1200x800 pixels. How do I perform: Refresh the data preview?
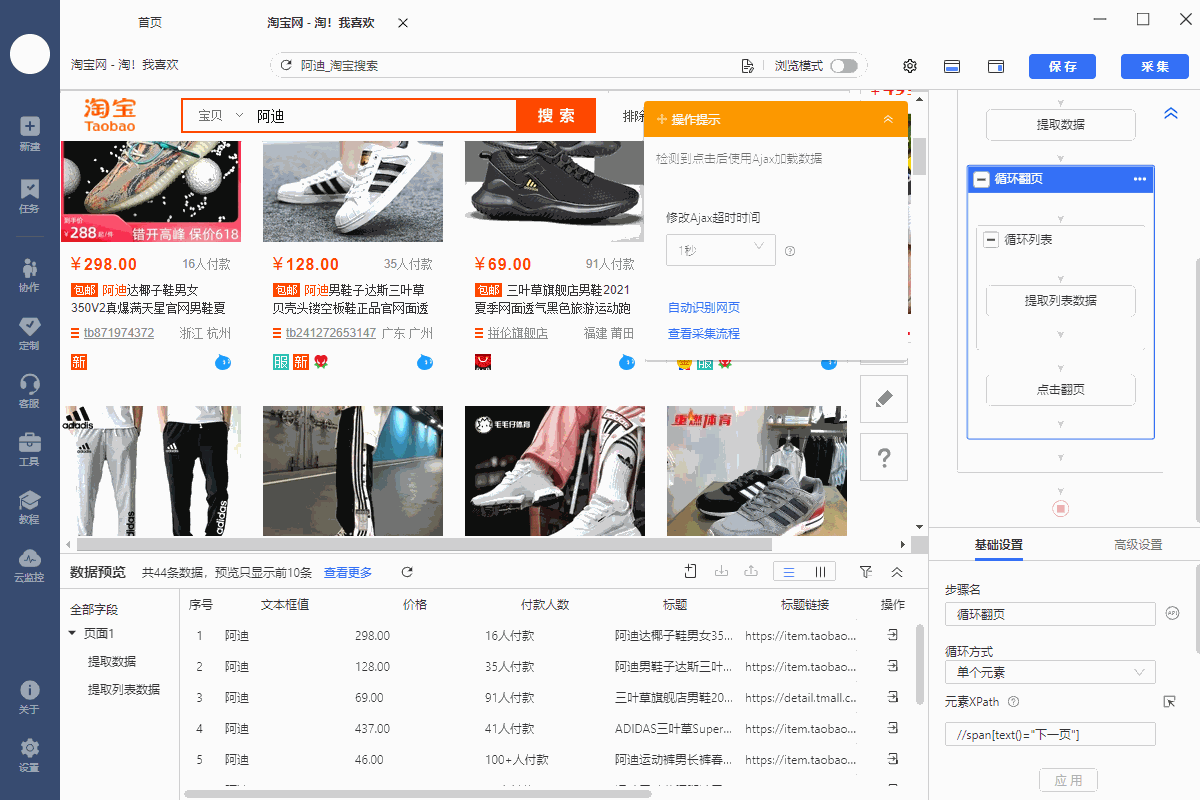pyautogui.click(x=407, y=572)
